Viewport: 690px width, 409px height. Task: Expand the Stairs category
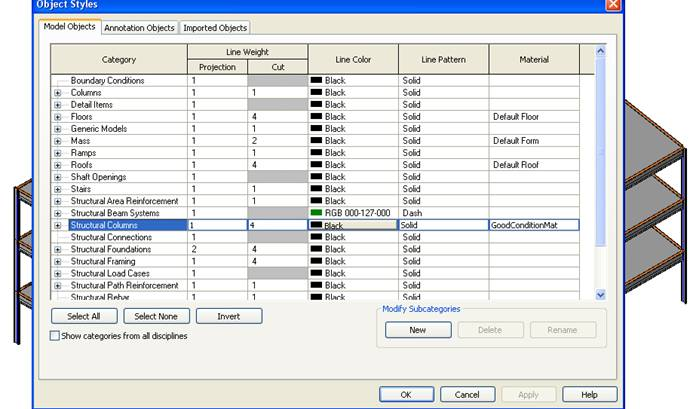pyautogui.click(x=57, y=189)
